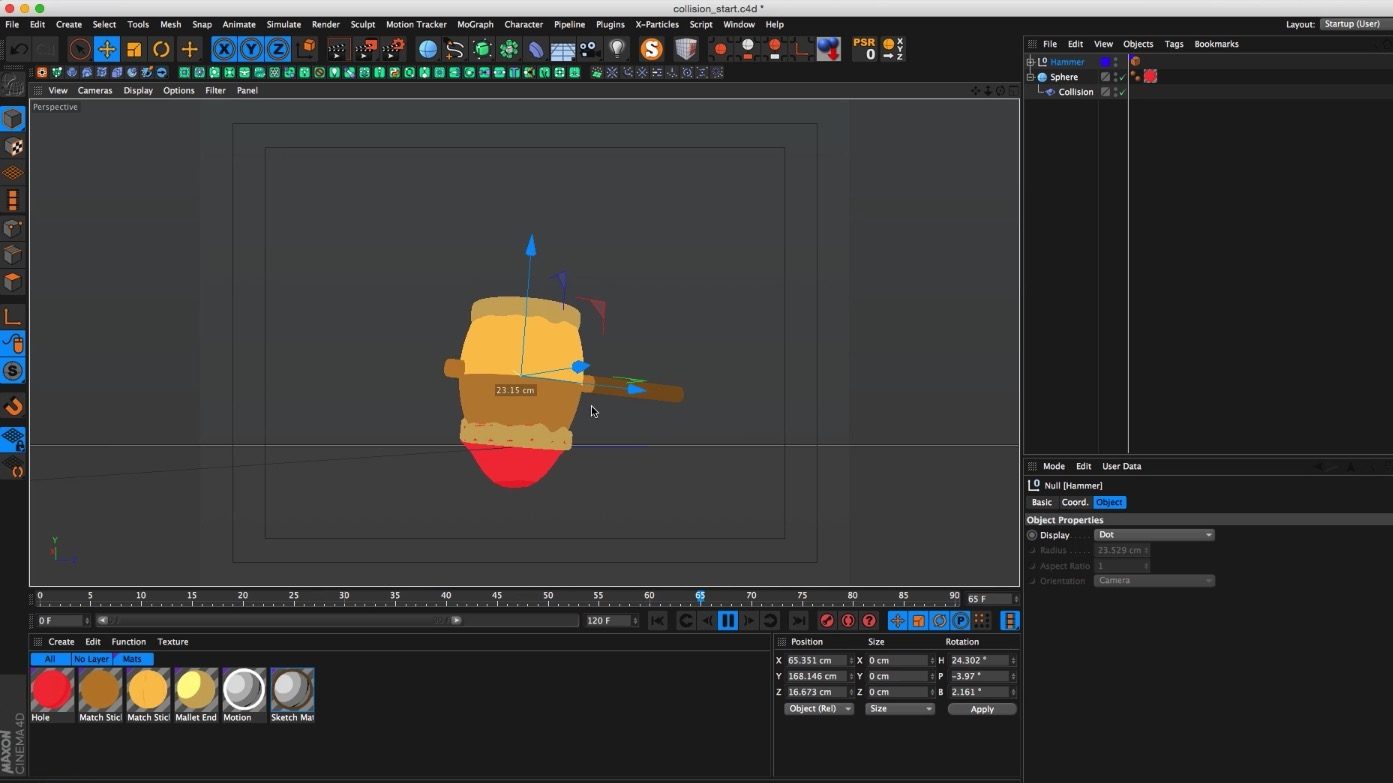
Task: Click the orange S Sketch icon
Action: point(652,49)
